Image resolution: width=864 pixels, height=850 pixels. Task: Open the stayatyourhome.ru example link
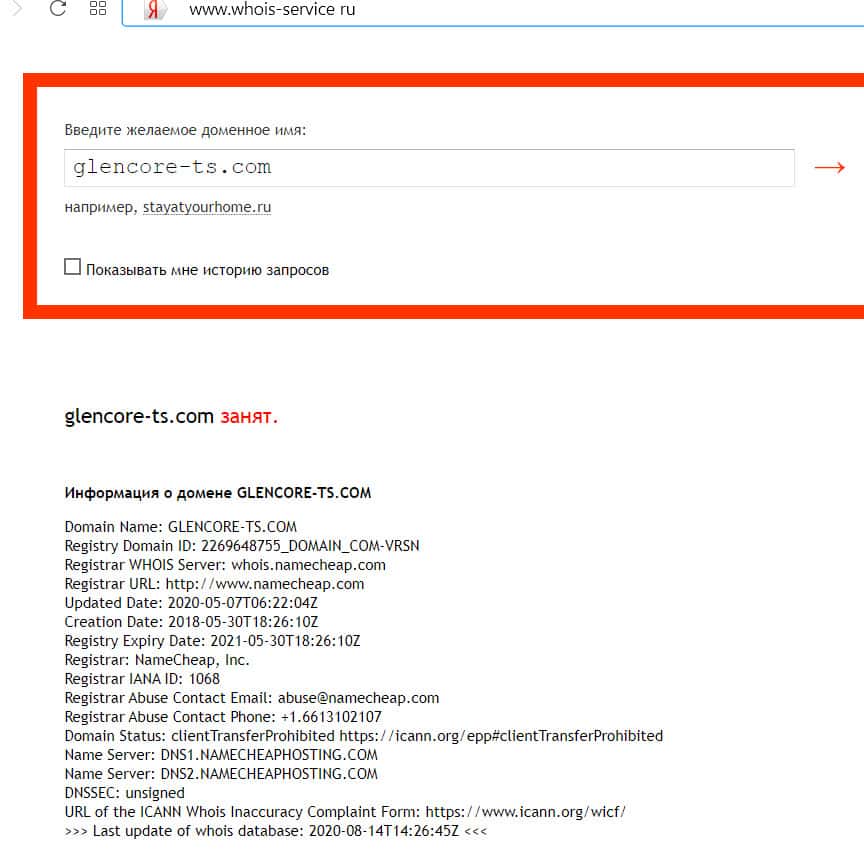pyautogui.click(x=207, y=207)
